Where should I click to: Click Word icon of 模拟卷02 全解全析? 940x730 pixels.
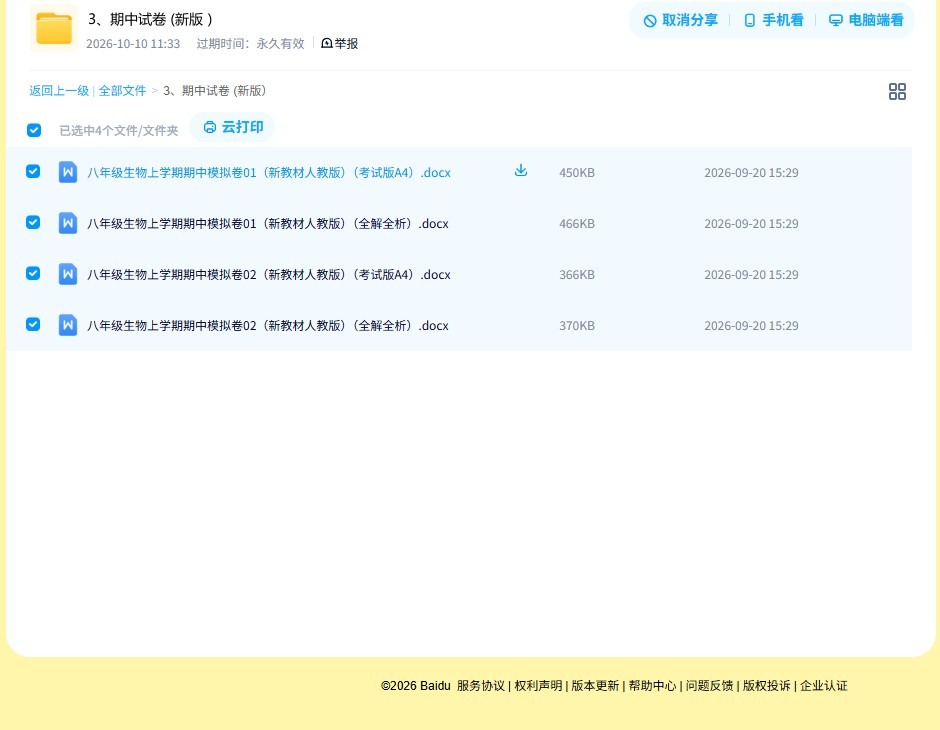(68, 325)
